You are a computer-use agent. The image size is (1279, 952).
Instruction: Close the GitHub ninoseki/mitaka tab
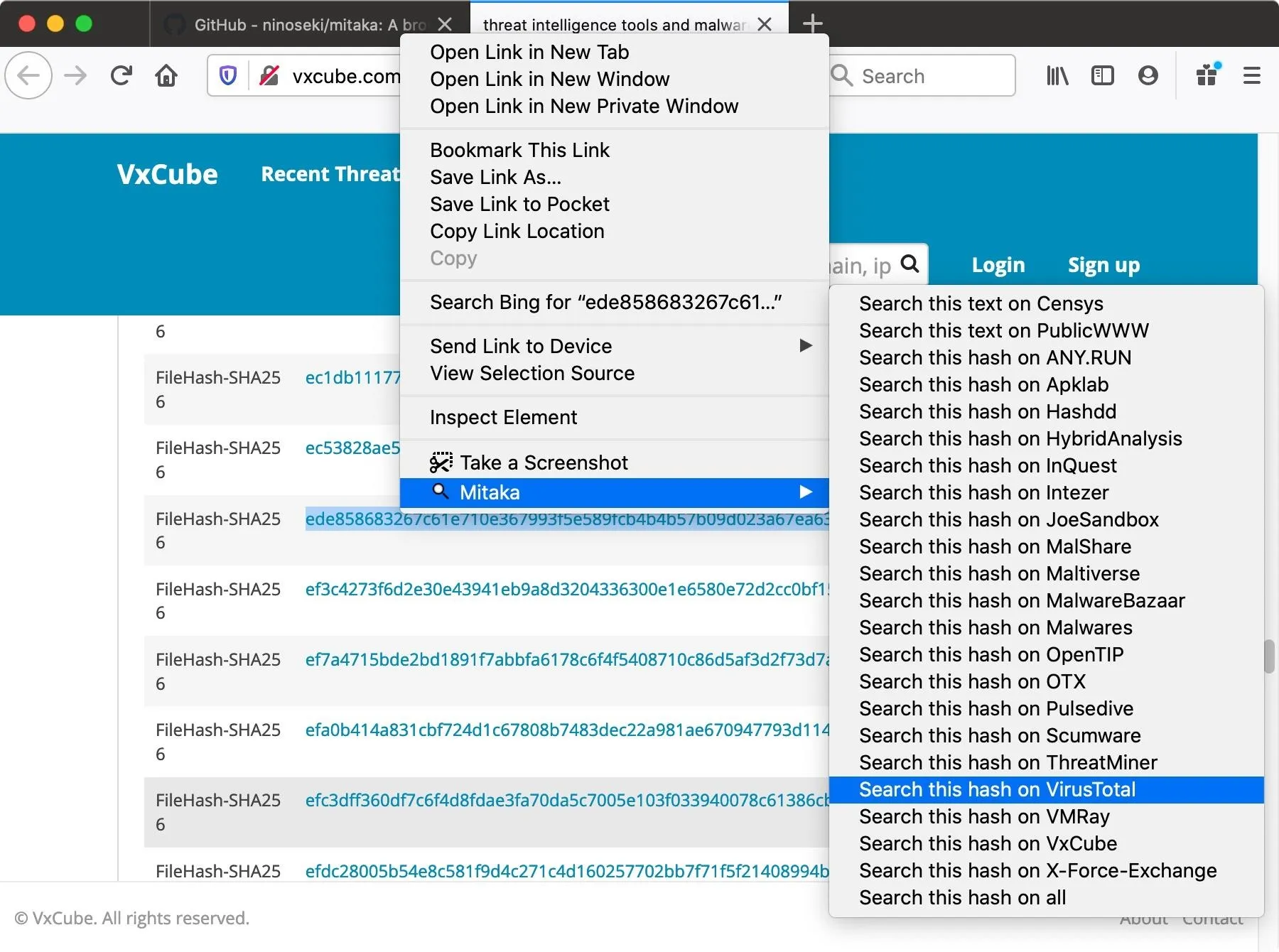(445, 24)
